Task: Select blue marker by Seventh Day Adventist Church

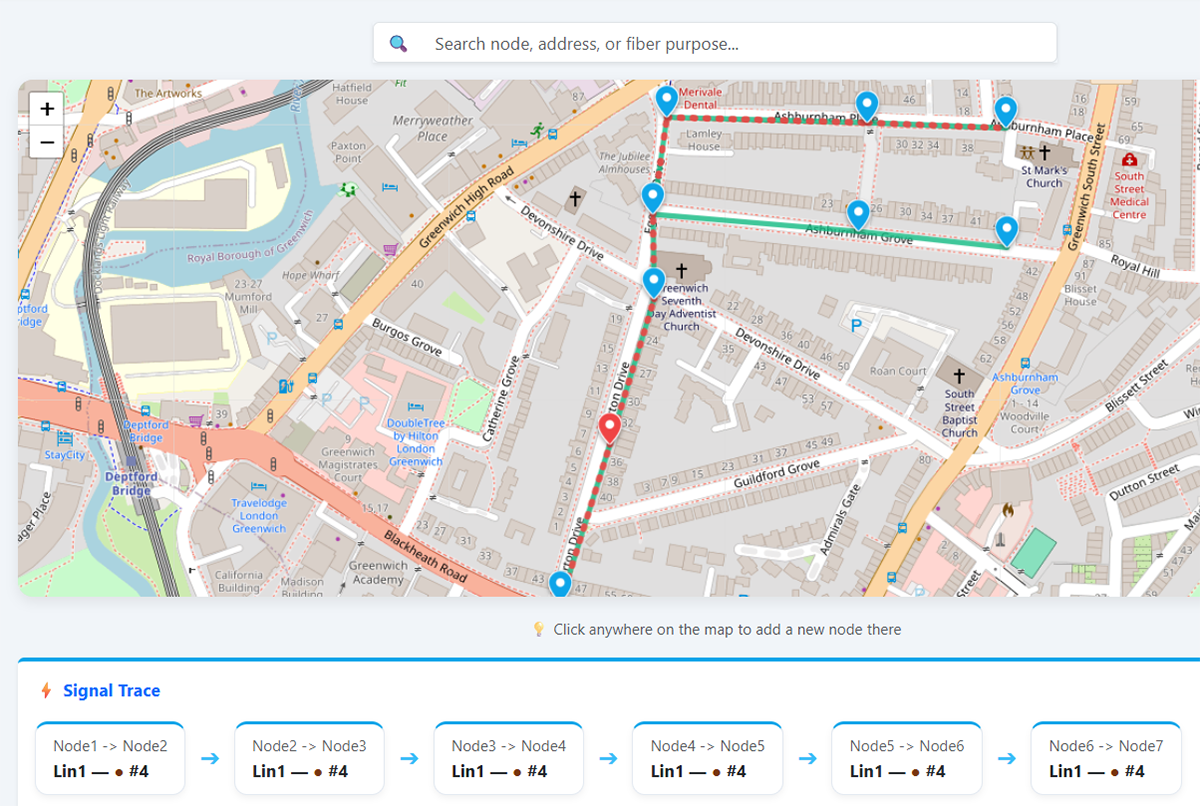Action: tap(653, 283)
